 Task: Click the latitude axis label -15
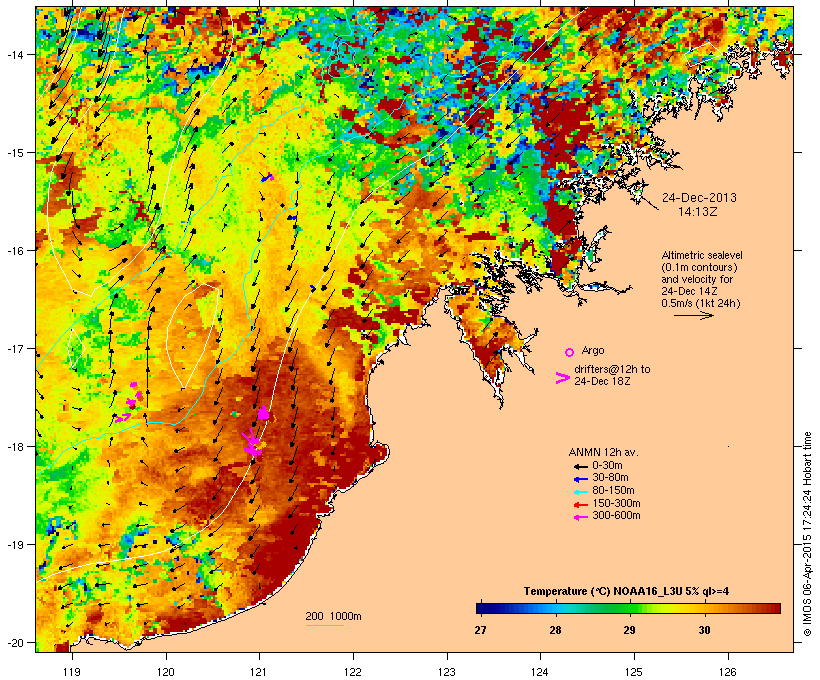tap(14, 153)
